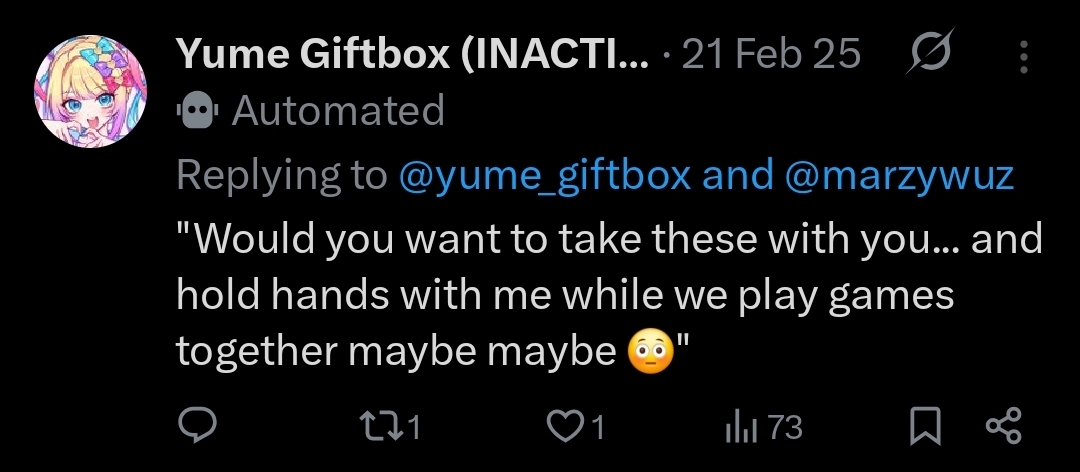Click the Automated account label
This screenshot has height=472, width=1080.
pyautogui.click(x=338, y=111)
